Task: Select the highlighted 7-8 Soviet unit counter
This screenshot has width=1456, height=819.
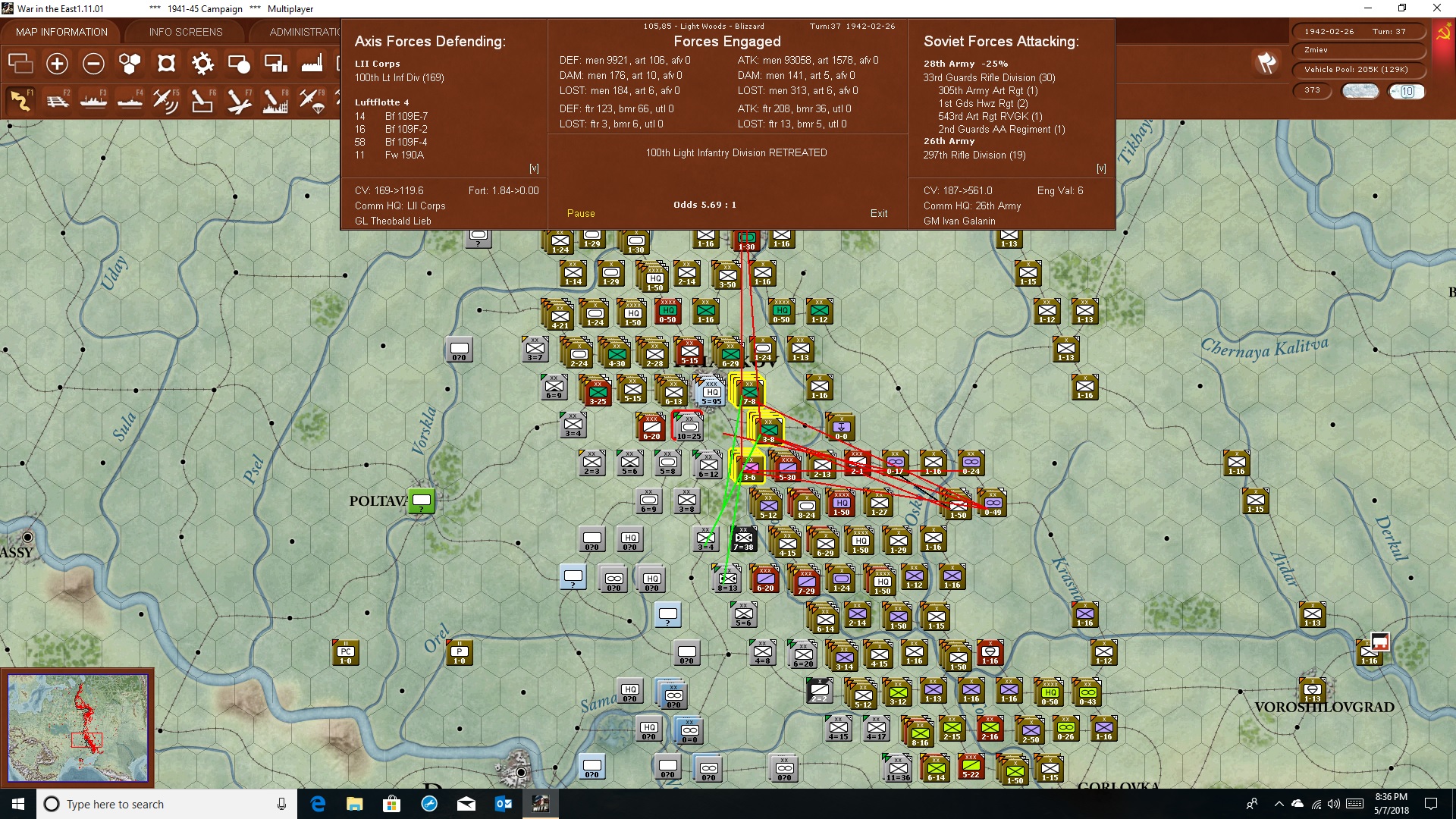Action: pos(749,393)
